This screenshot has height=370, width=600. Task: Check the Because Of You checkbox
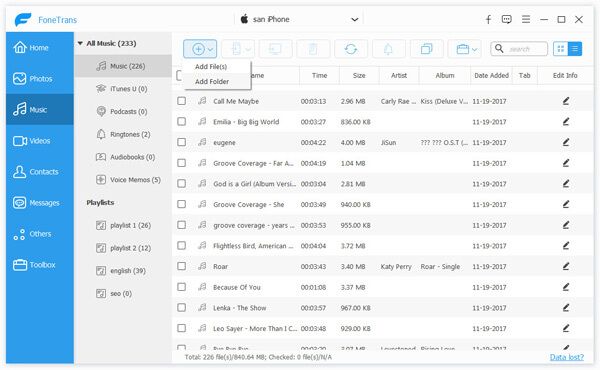(x=181, y=287)
